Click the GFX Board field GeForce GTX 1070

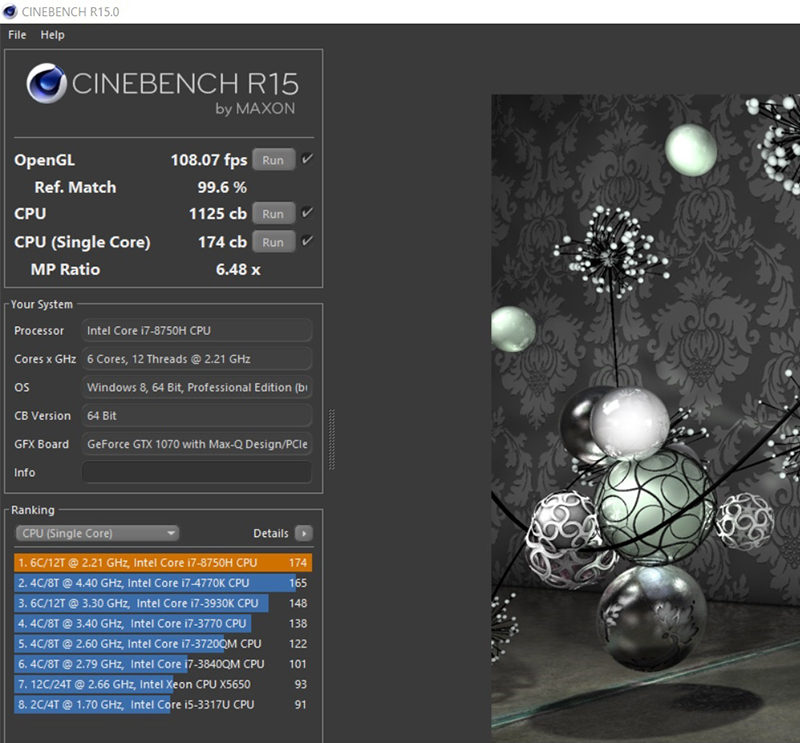(197, 444)
